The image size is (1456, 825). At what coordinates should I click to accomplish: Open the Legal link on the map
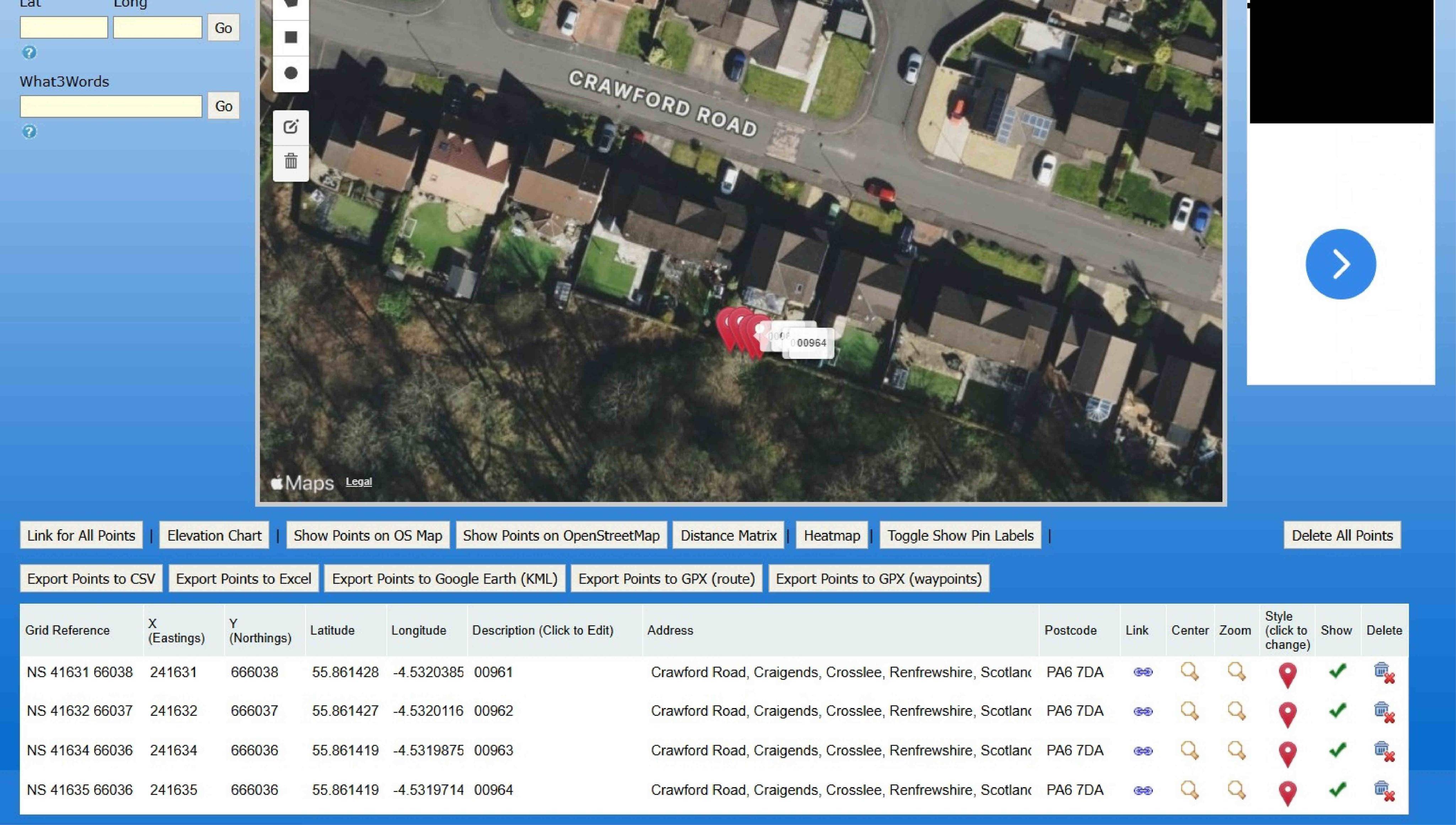(359, 482)
